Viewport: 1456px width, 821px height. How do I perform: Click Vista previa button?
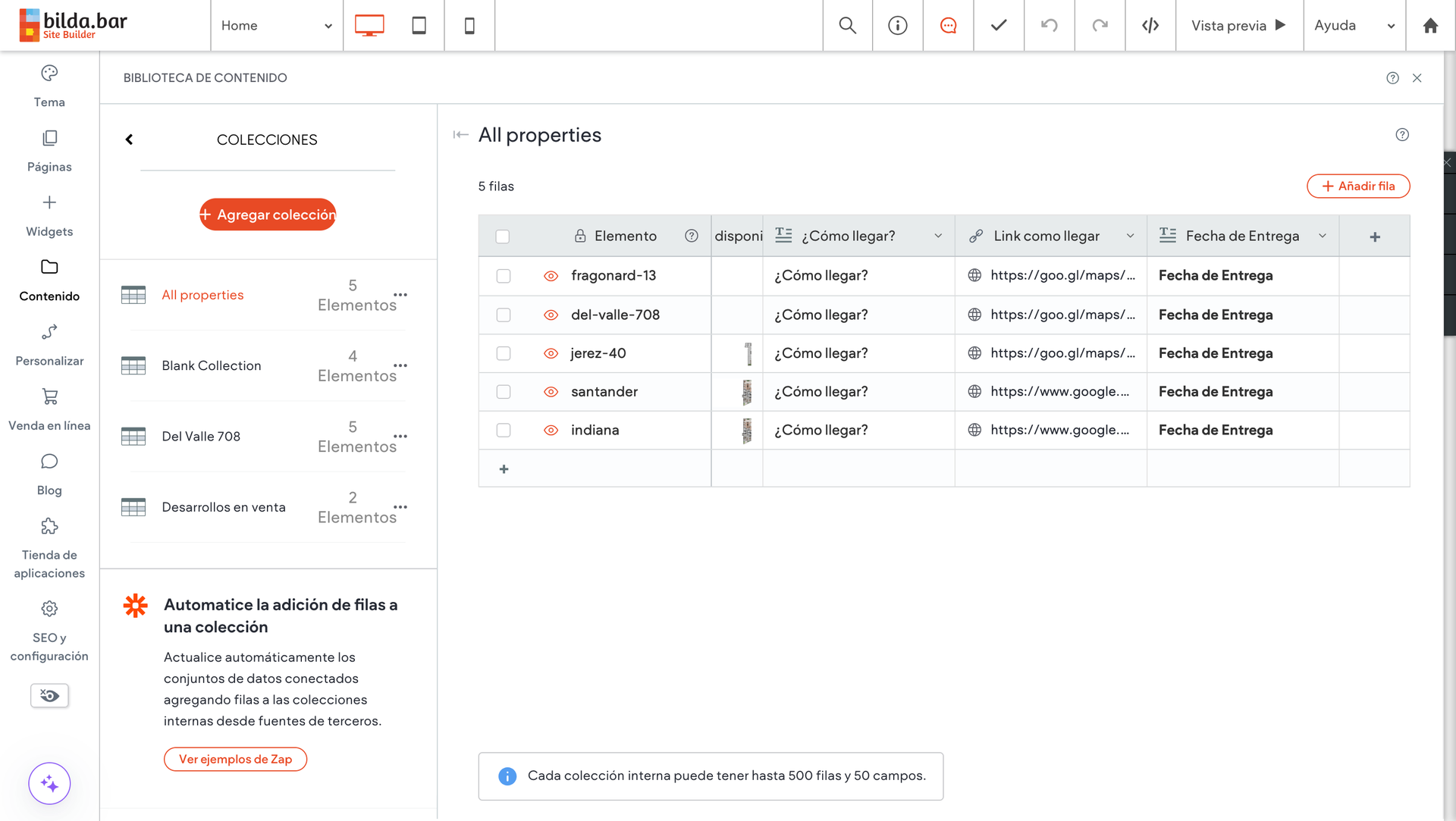1239,25
